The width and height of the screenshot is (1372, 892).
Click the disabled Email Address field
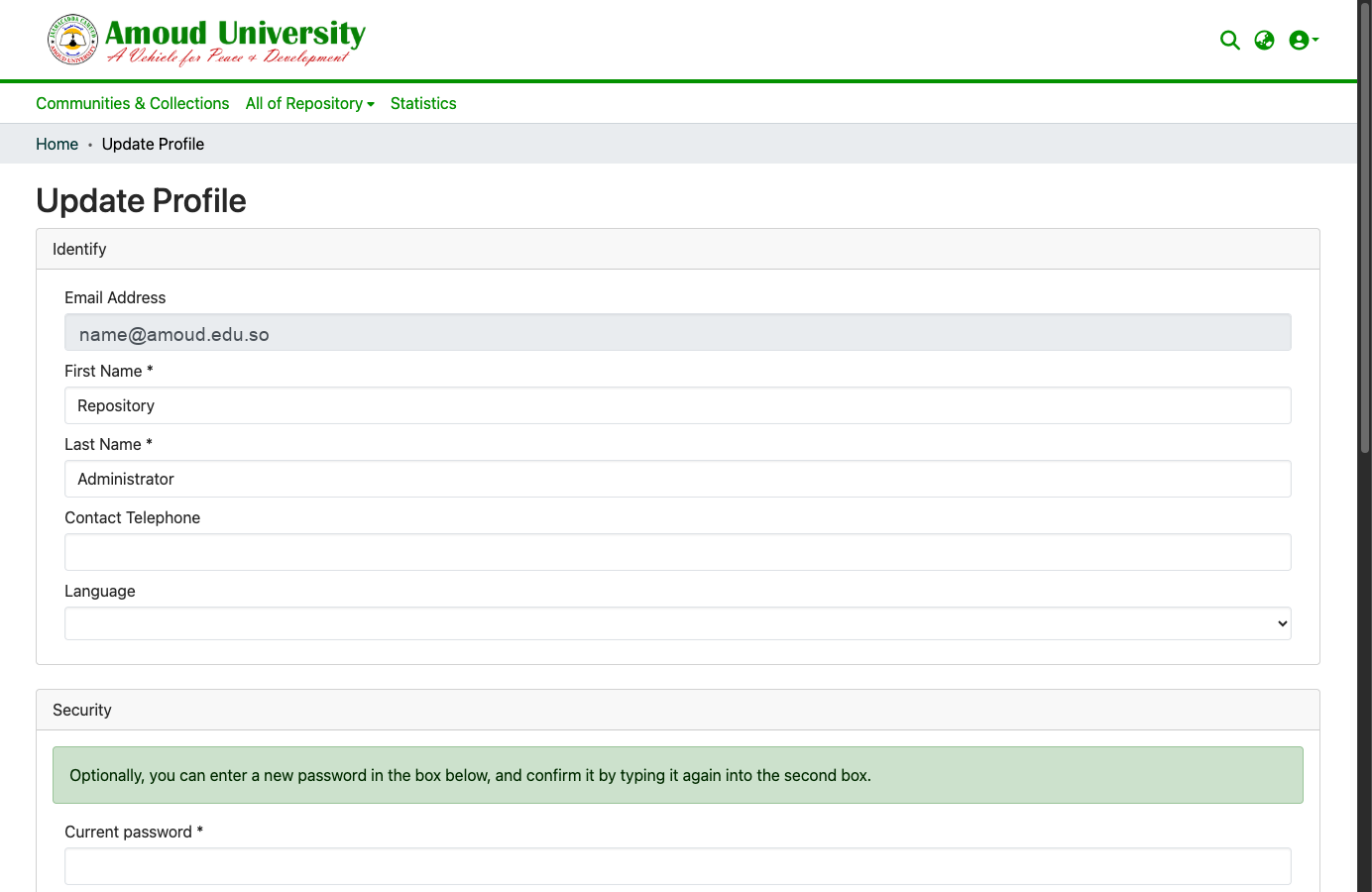click(678, 332)
